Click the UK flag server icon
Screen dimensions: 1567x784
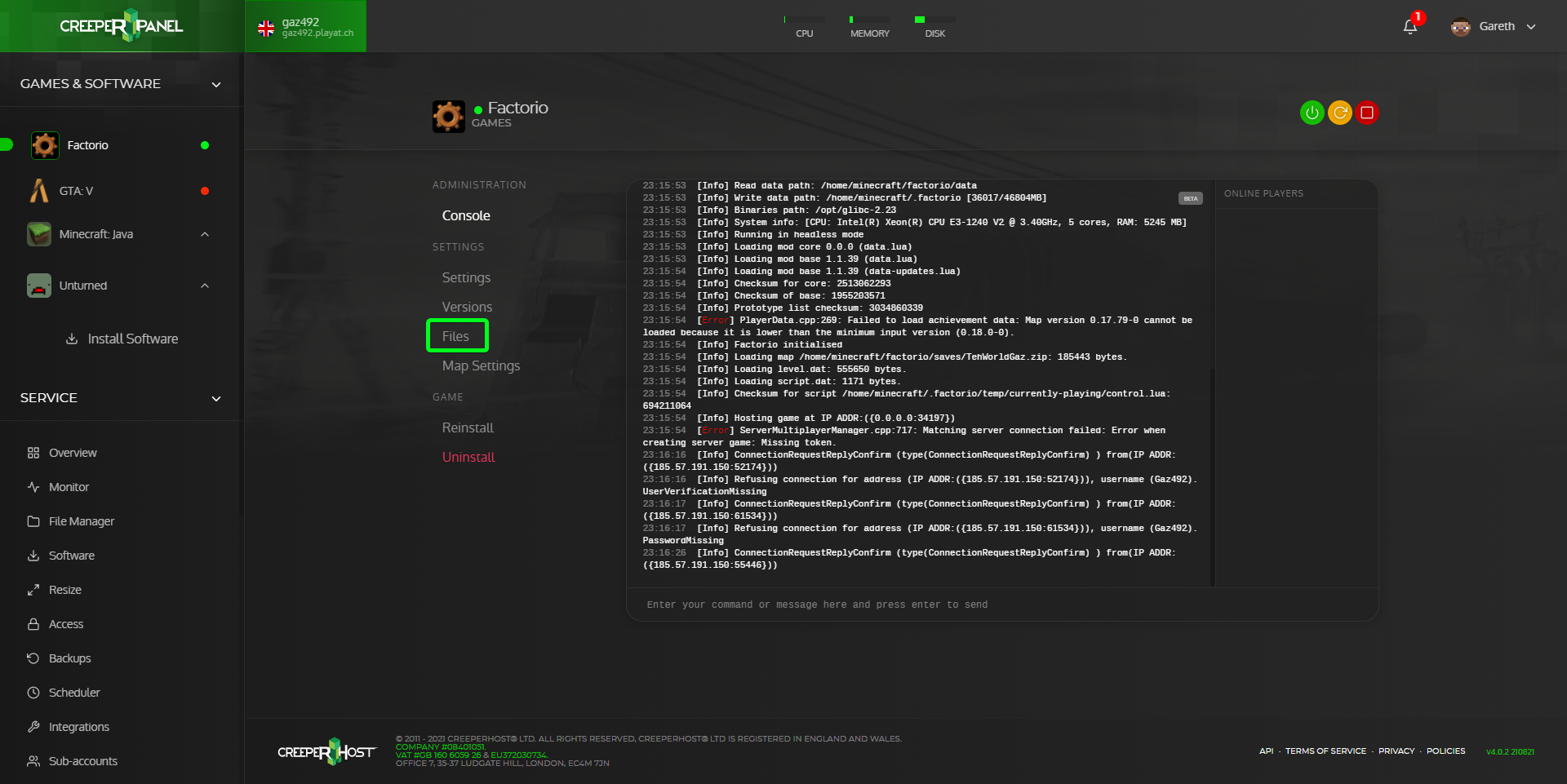(266, 29)
